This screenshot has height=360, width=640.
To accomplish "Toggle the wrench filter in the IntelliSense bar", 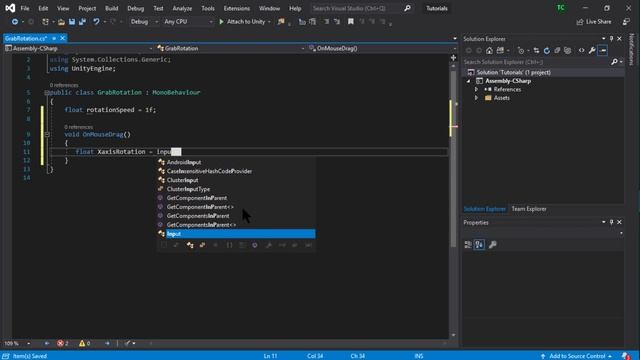I will pos(269,245).
